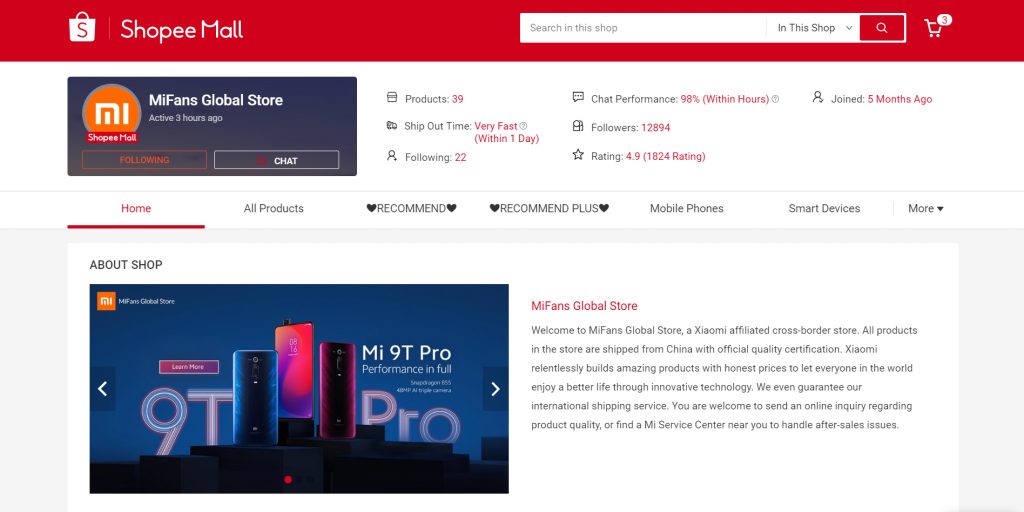Click the 4.9 (1824 Rating) value
Viewport: 1024px width, 512px height.
[x=665, y=157]
